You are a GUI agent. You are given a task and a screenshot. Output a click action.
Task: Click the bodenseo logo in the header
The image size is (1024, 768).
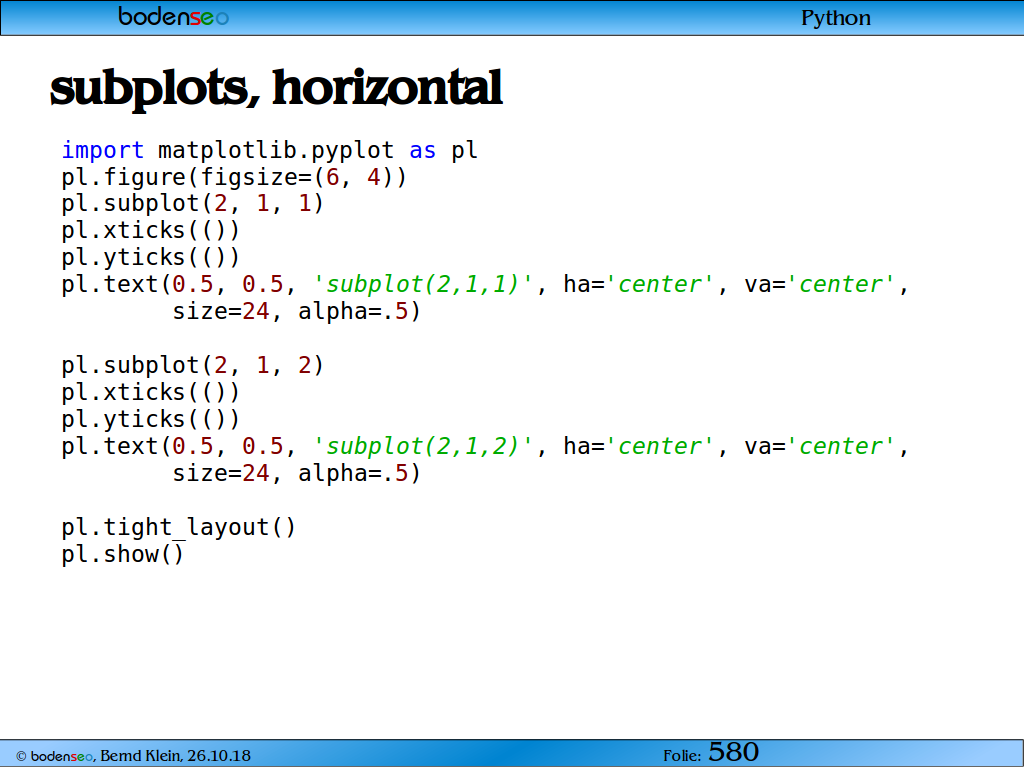pos(174,16)
